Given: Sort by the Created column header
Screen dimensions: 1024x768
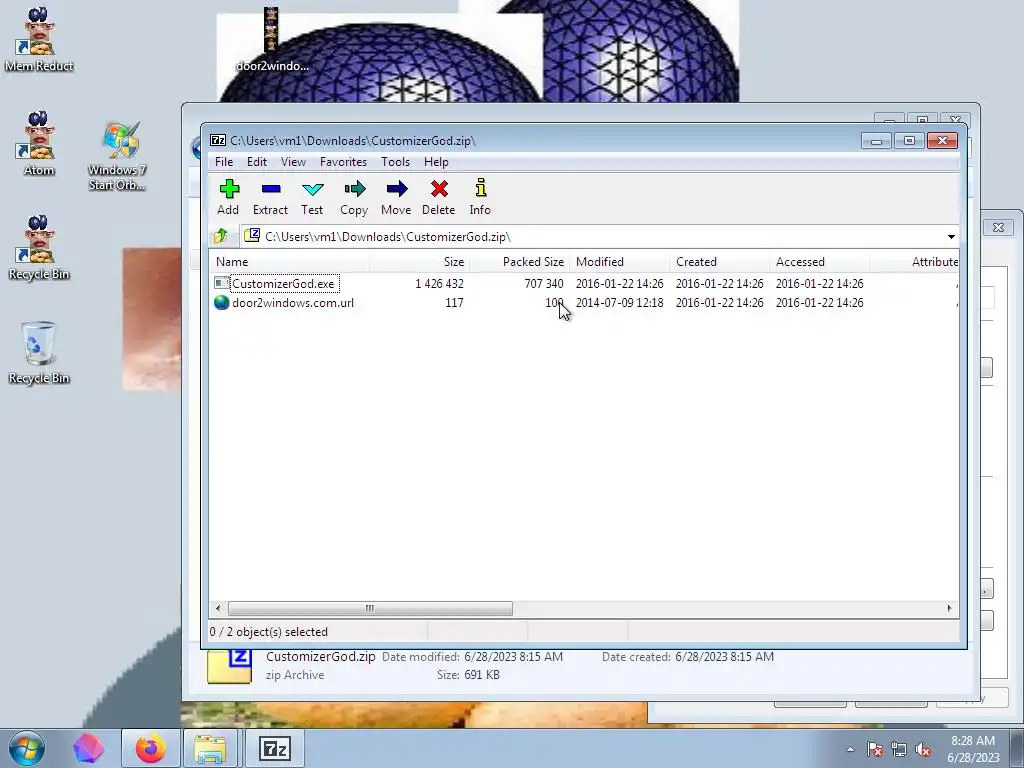Looking at the screenshot, I should click(x=719, y=262).
